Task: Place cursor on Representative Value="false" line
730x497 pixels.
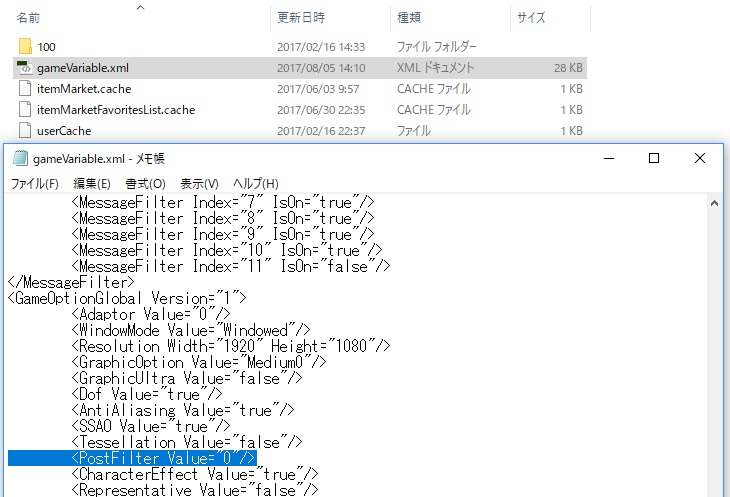Action: [195, 490]
